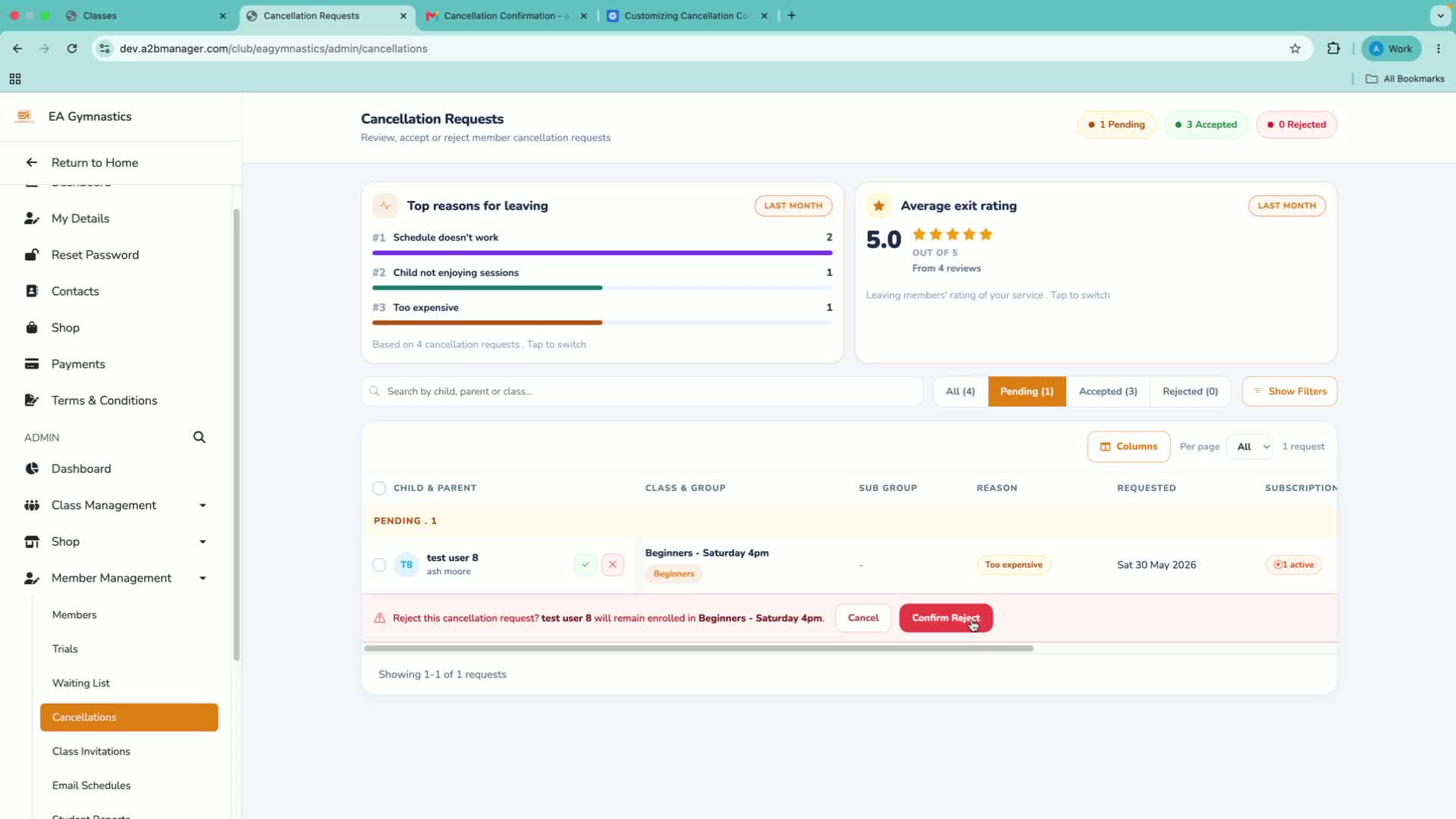Confirm Reject the cancellation request
Image resolution: width=1456 pixels, height=819 pixels.
[x=946, y=618]
